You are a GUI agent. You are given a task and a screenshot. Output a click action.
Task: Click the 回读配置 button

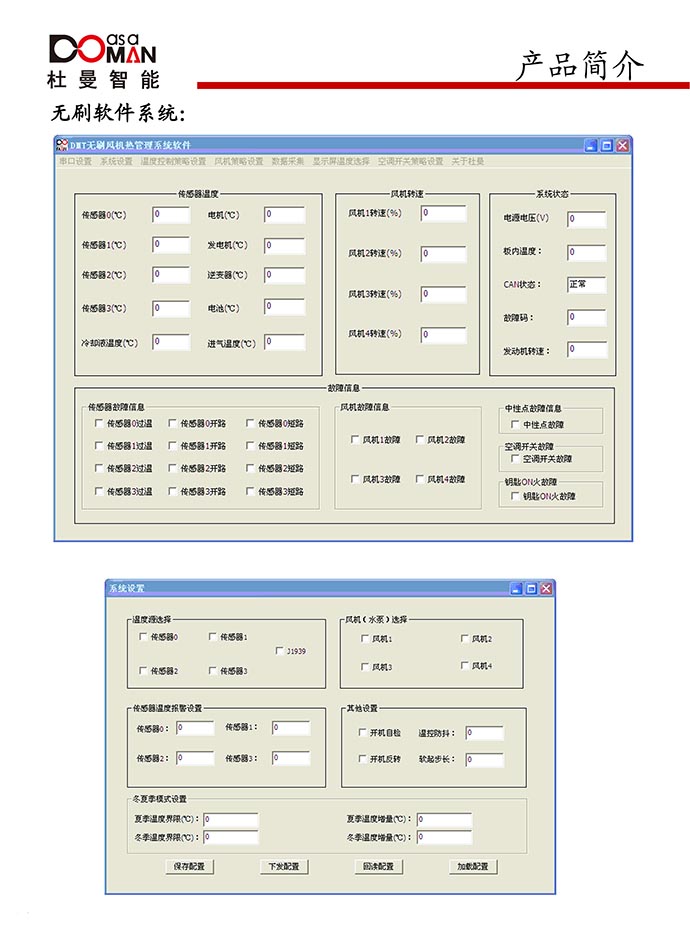(378, 866)
